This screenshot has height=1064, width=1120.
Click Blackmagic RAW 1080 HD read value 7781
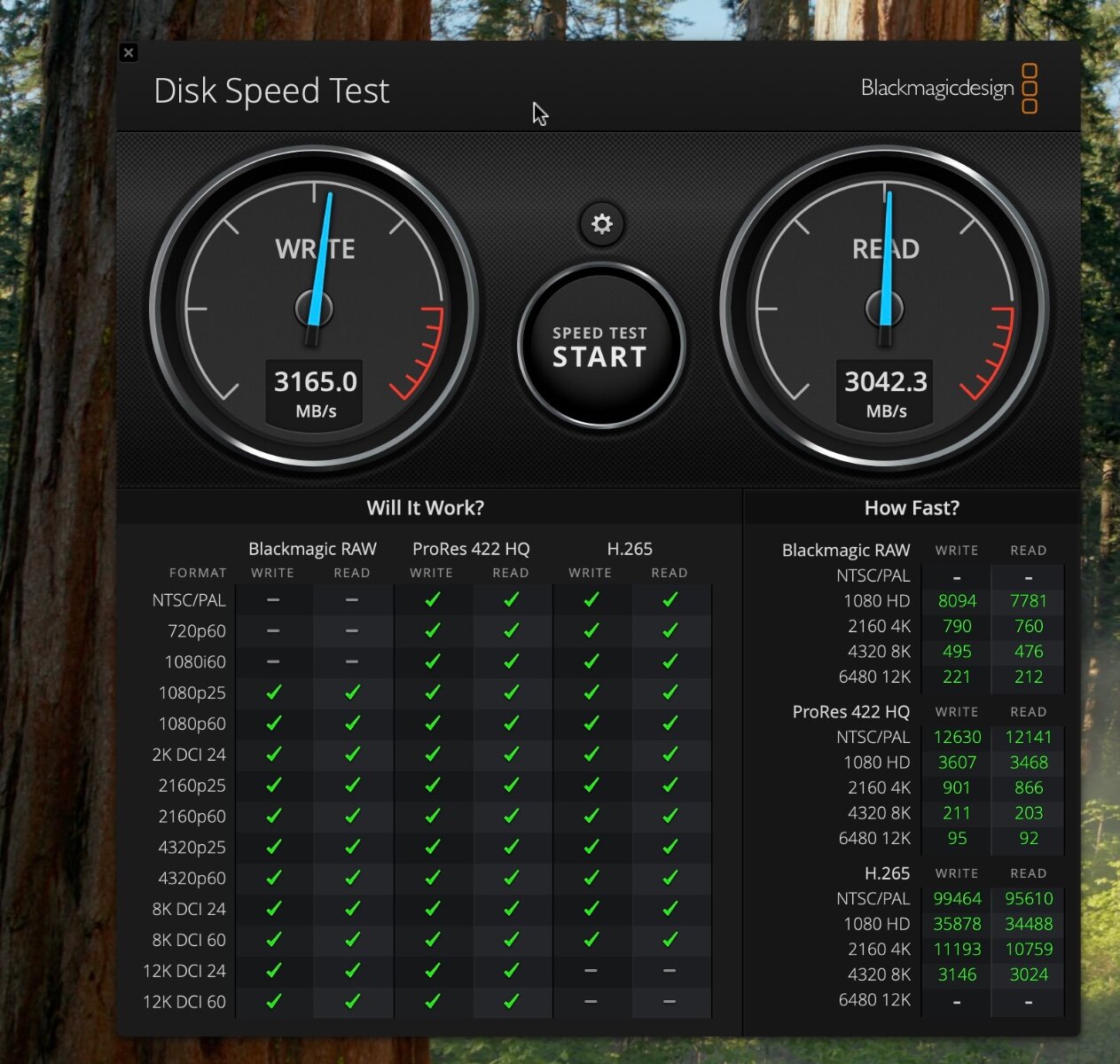point(1029,601)
